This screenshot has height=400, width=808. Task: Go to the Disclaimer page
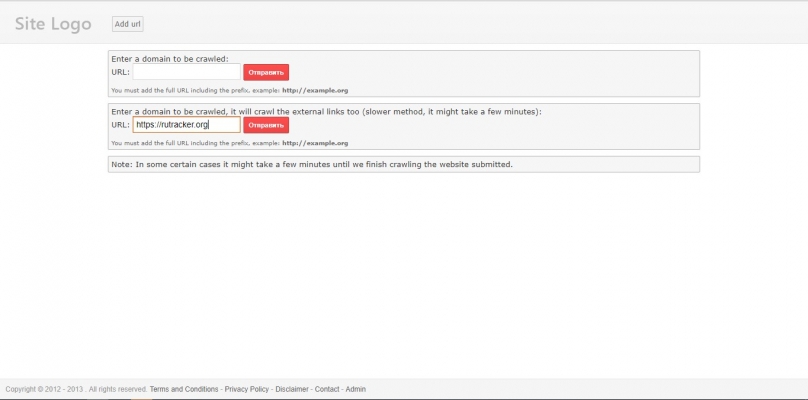tap(292, 389)
